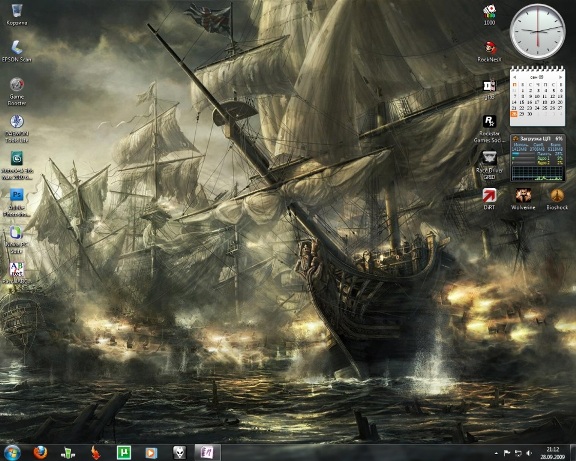Launch Firefox from the taskbar
576x461 pixels.
coord(40,453)
